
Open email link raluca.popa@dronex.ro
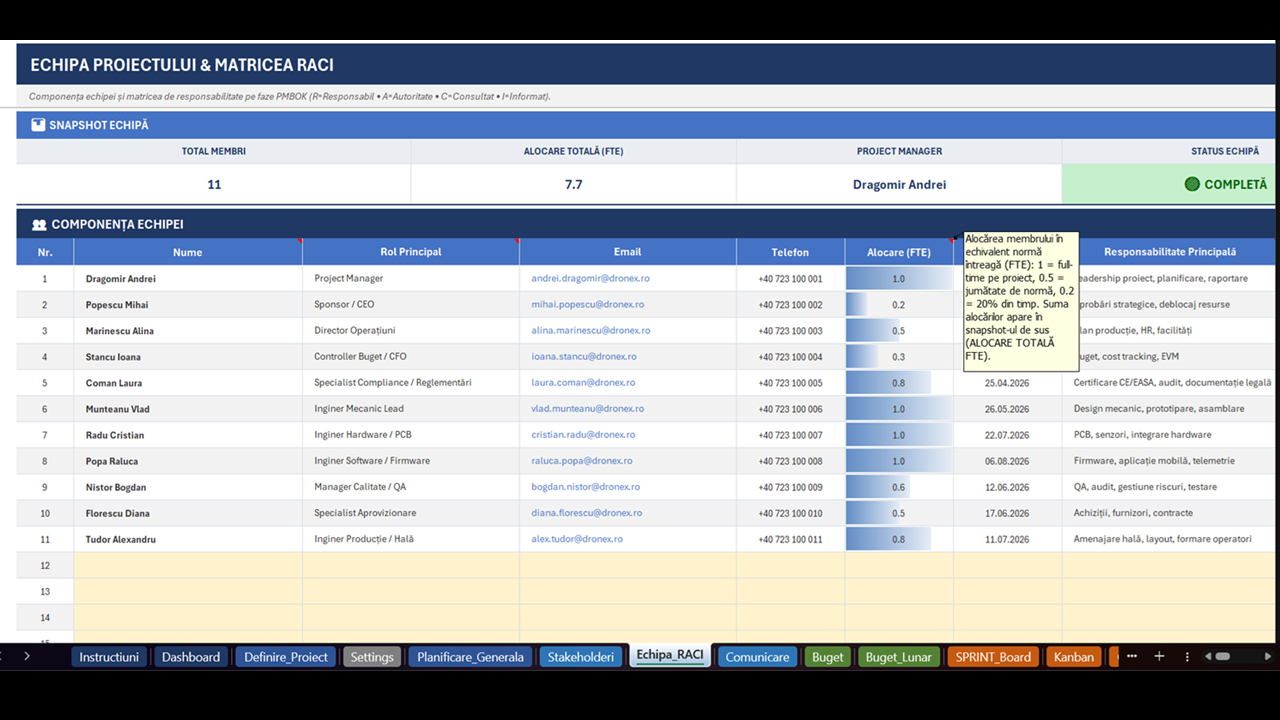581,460
